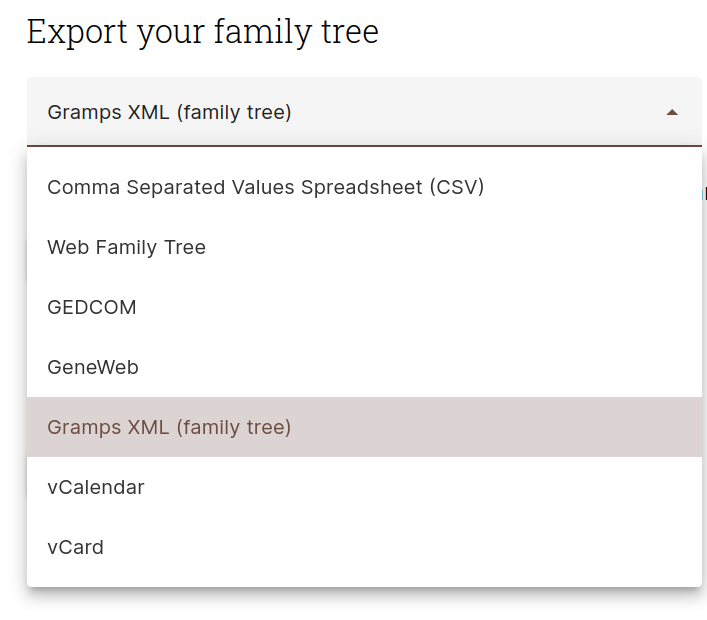Select Comma Separated Values Spreadsheet (CSV) format
Viewport: 707px width, 620px height.
coord(364,187)
